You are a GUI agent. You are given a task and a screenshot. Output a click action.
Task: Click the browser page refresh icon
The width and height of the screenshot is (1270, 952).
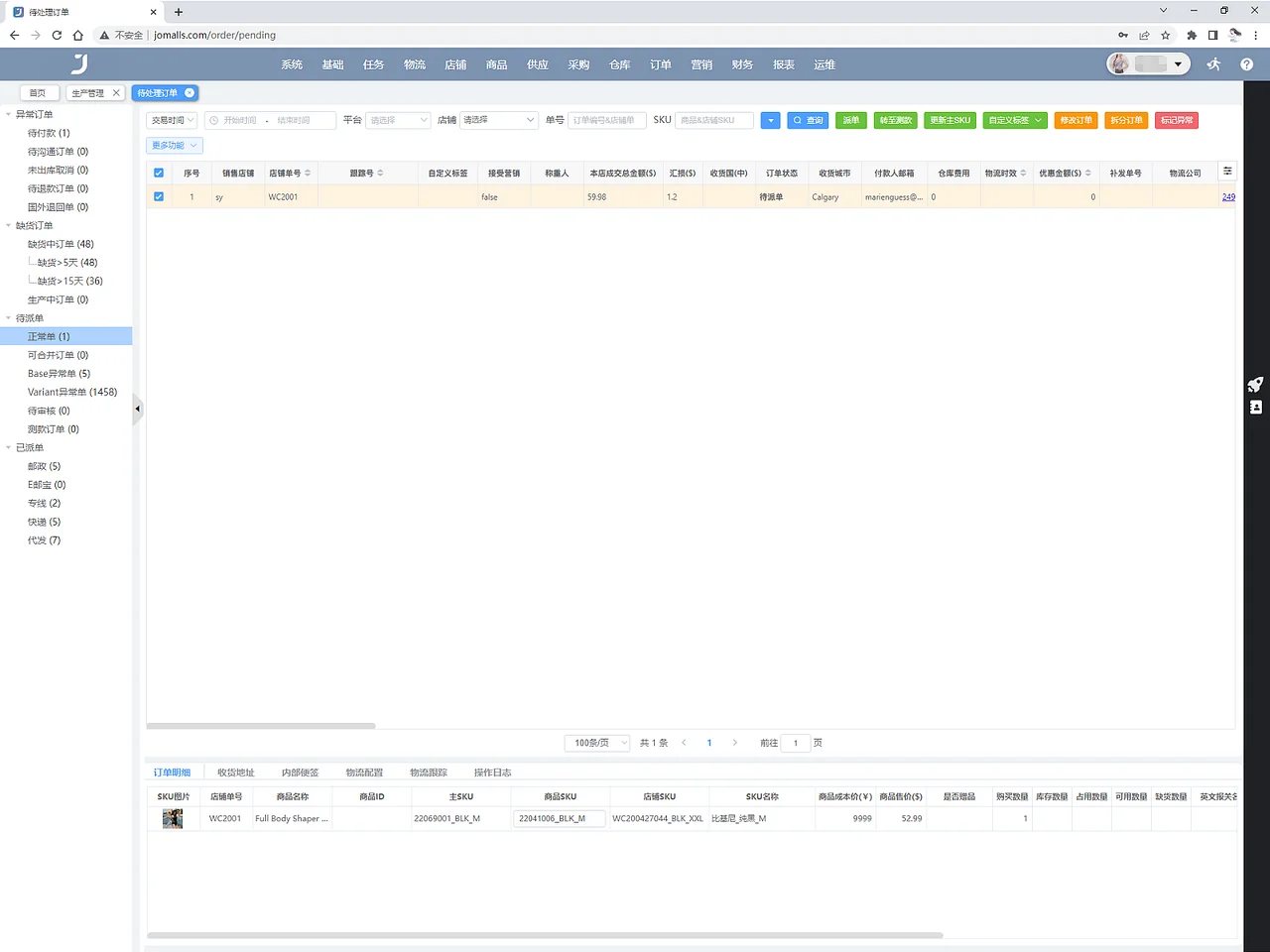(59, 35)
